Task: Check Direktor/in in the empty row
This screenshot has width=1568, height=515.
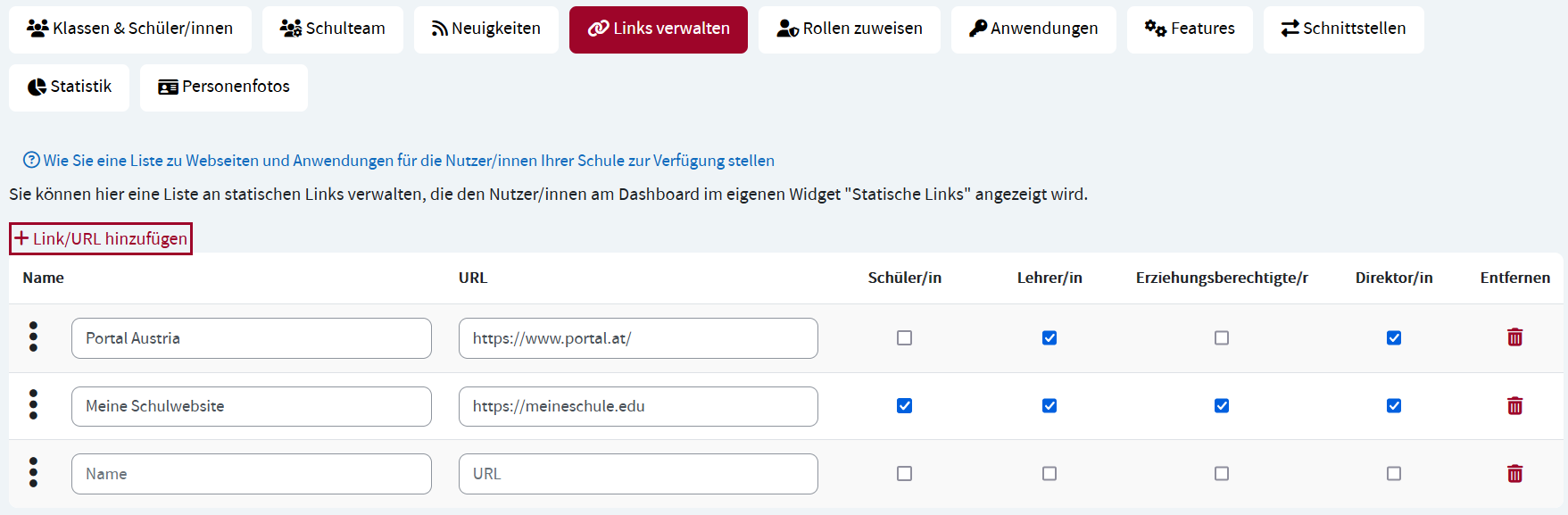Action: (1394, 474)
